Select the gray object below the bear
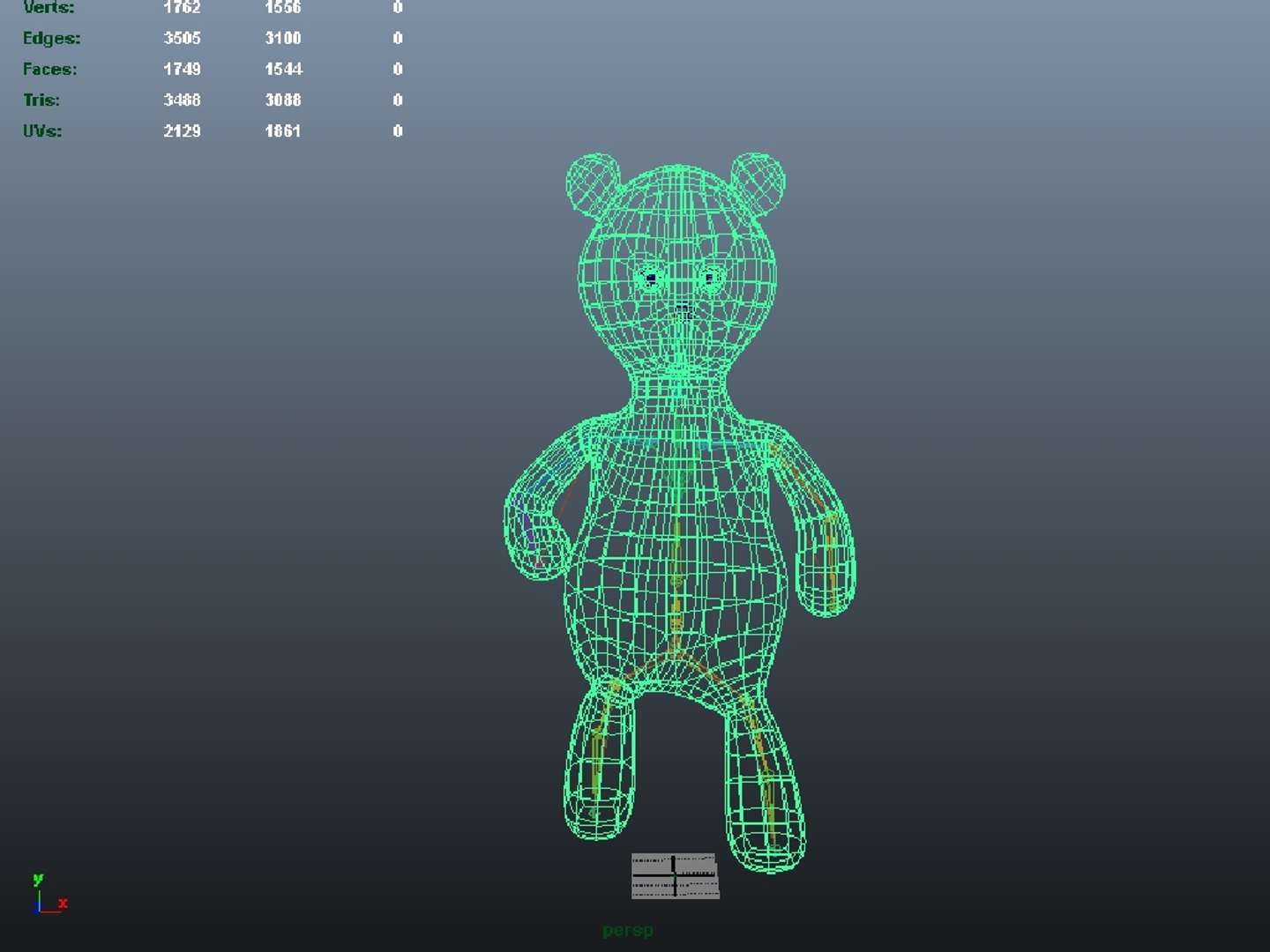1270x952 pixels. [676, 875]
